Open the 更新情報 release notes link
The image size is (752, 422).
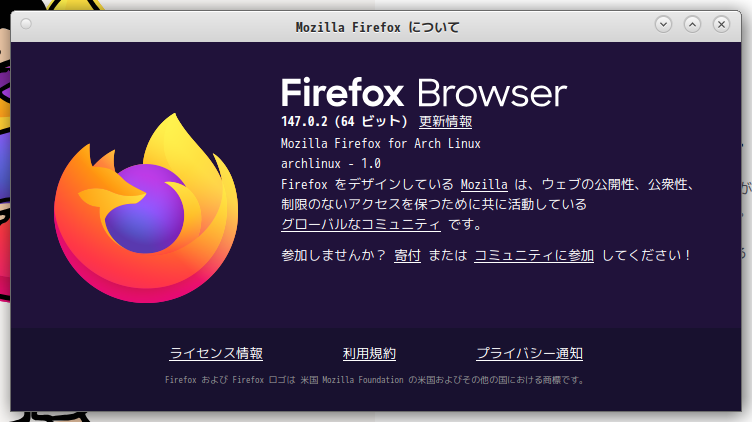(x=446, y=121)
